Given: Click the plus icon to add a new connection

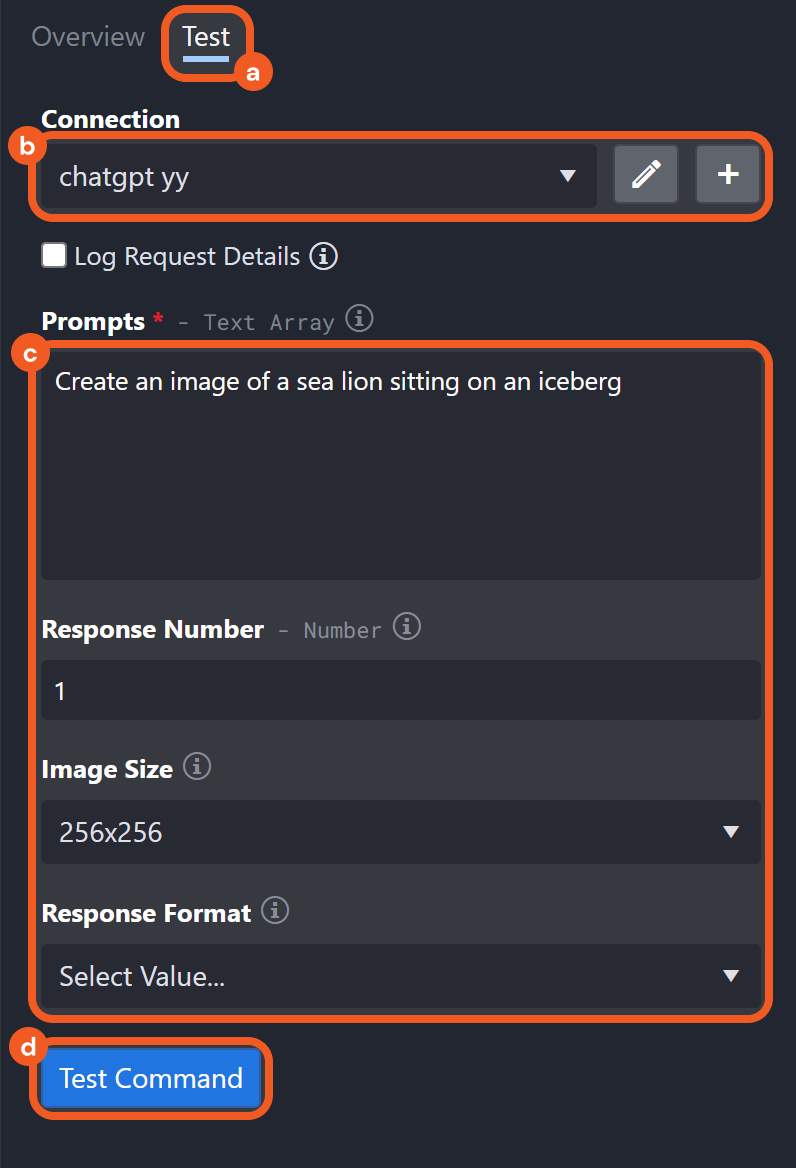Looking at the screenshot, I should coord(728,174).
